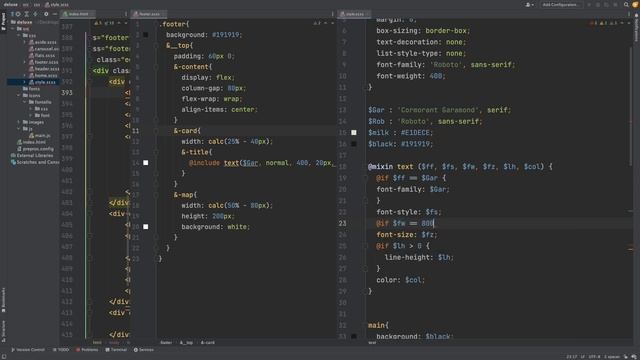Expand the footer.scss tree node

(x=24, y=62)
